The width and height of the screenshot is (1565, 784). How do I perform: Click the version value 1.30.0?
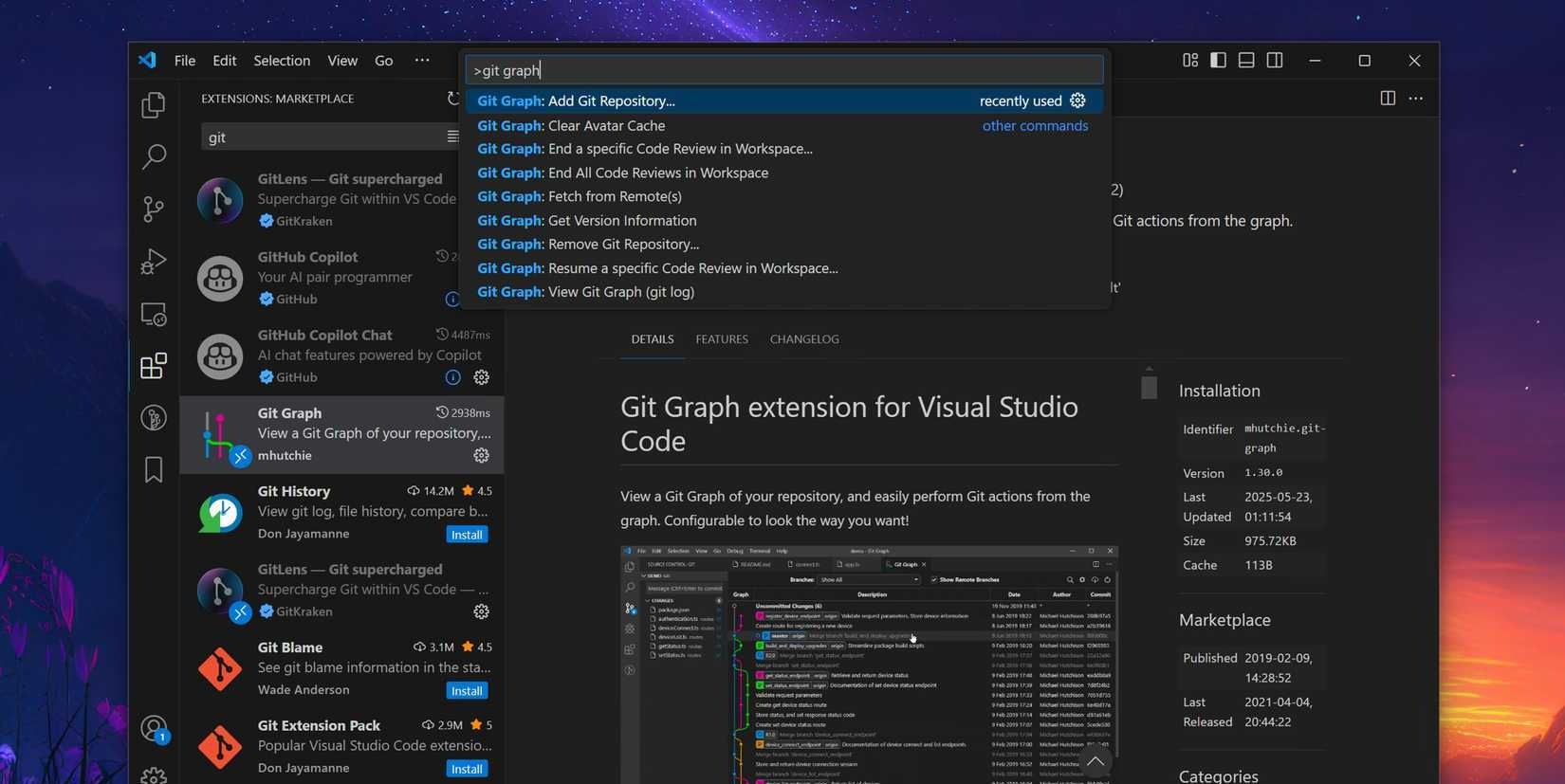pos(1263,472)
